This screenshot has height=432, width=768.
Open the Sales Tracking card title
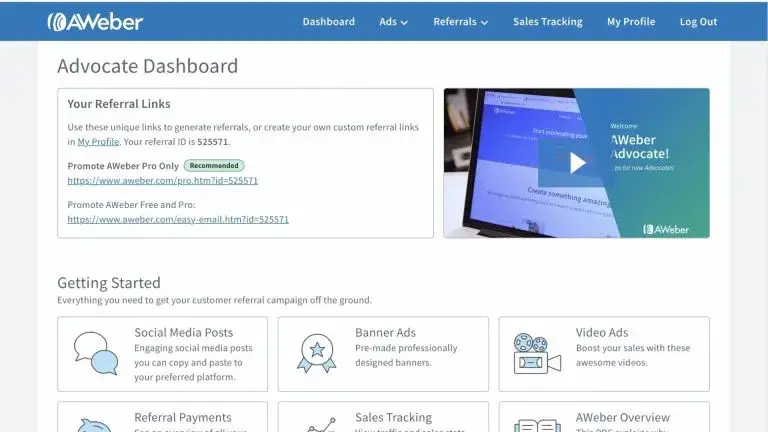coord(393,417)
